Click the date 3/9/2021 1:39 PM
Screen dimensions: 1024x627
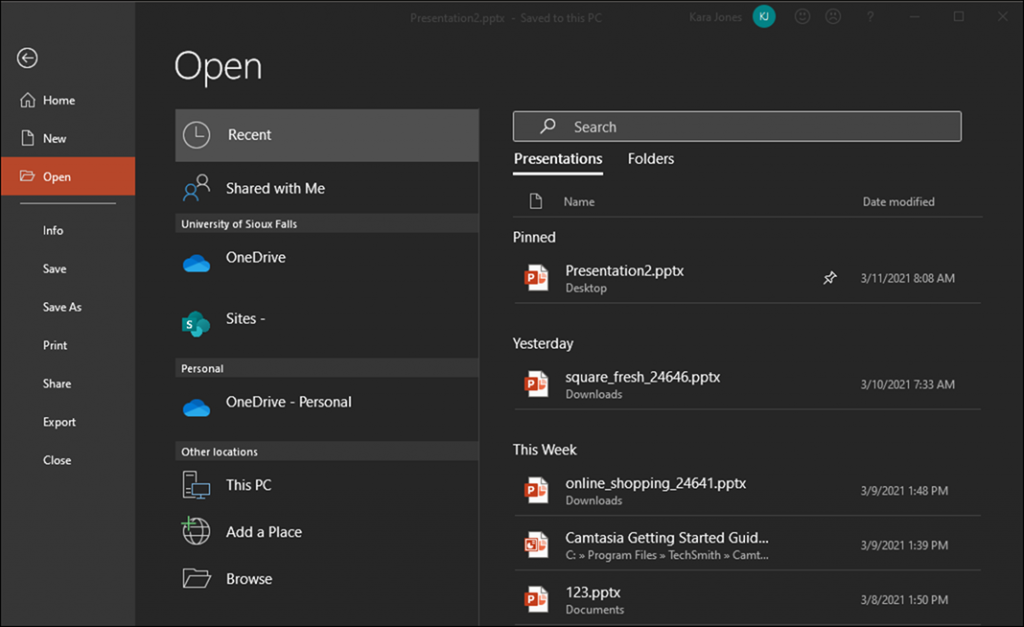tap(904, 545)
